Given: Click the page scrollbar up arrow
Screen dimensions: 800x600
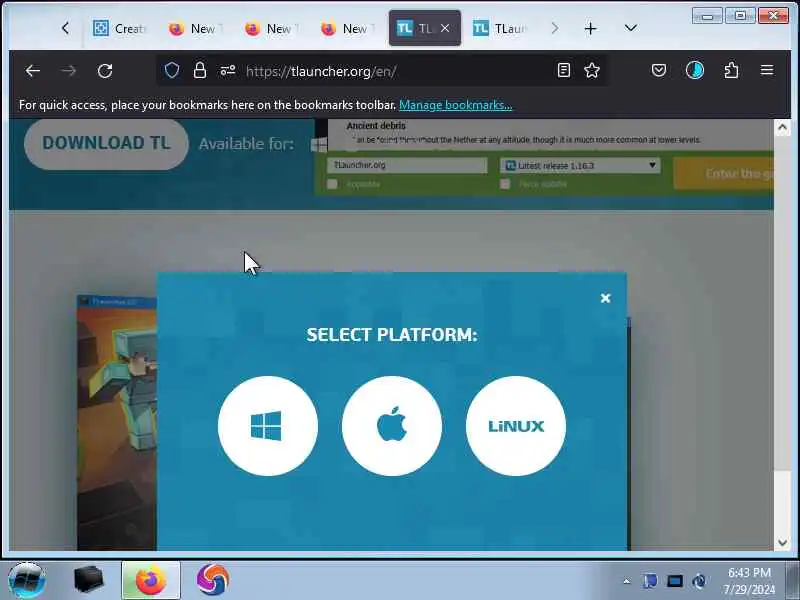Looking at the screenshot, I should point(782,128).
